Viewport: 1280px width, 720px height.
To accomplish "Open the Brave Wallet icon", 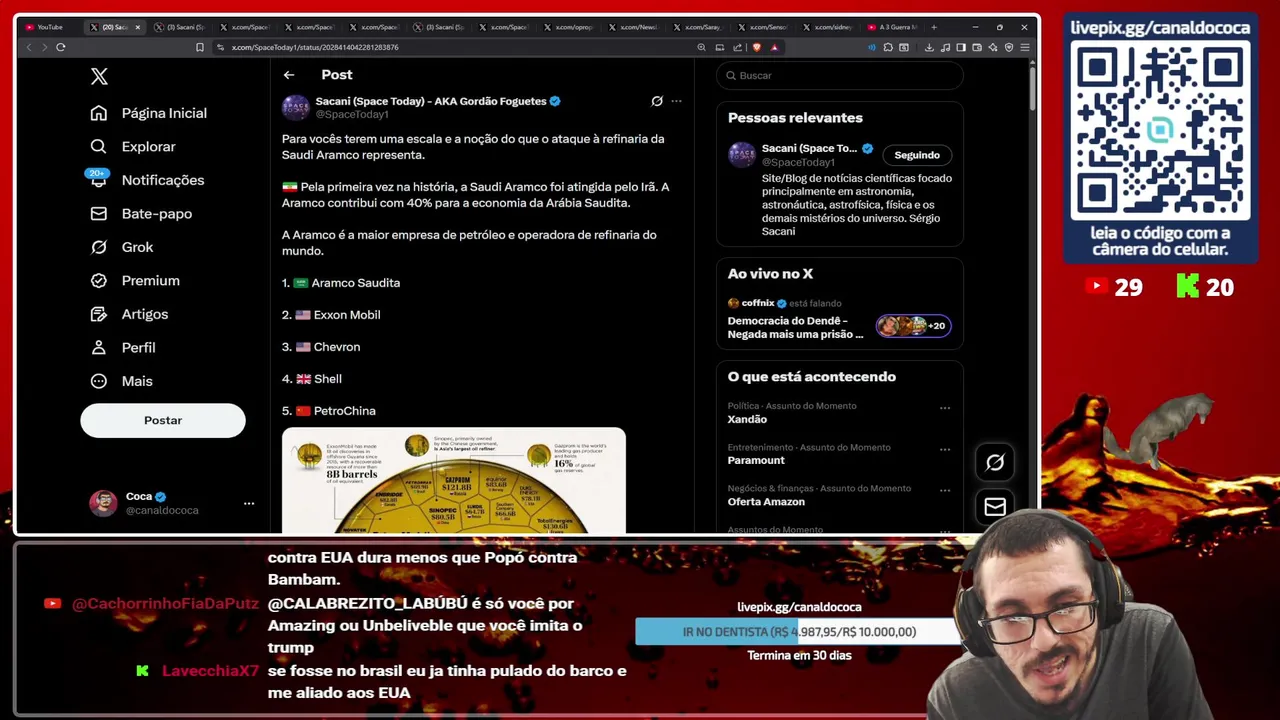I will pos(977,47).
